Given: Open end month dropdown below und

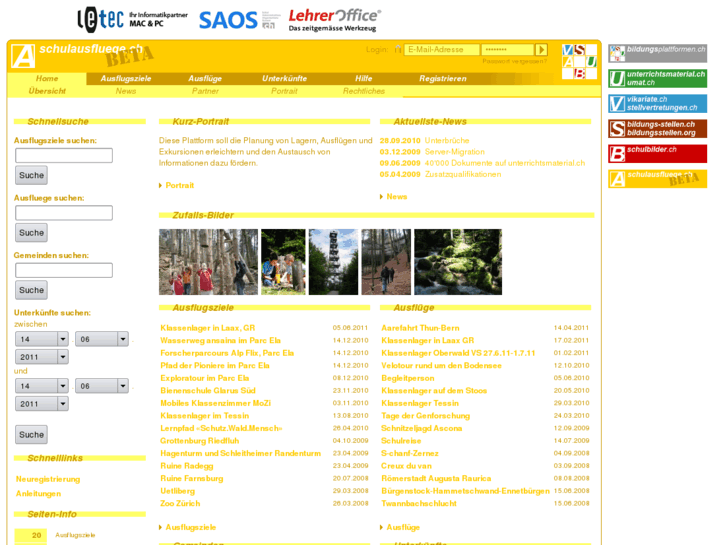Looking at the screenshot, I should click(102, 386).
